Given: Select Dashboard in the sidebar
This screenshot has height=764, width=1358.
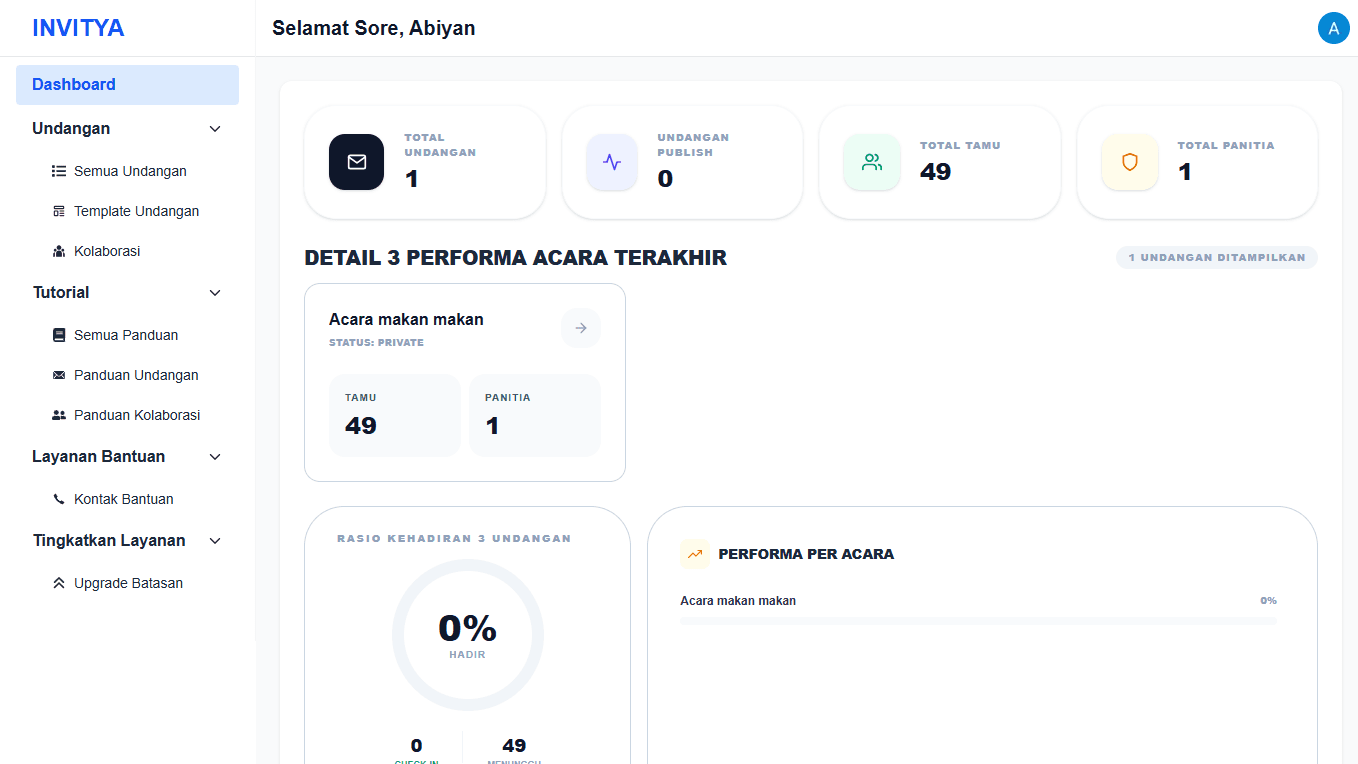Looking at the screenshot, I should coord(127,84).
